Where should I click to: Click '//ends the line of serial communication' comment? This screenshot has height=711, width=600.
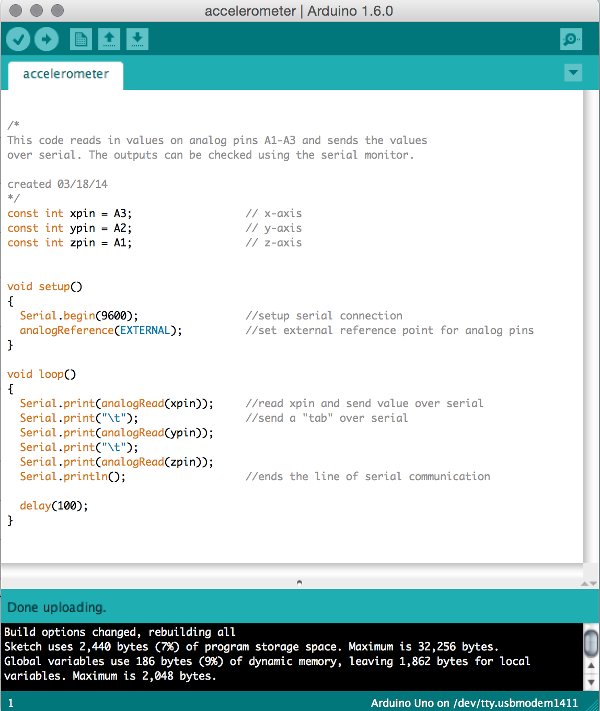[x=368, y=477]
